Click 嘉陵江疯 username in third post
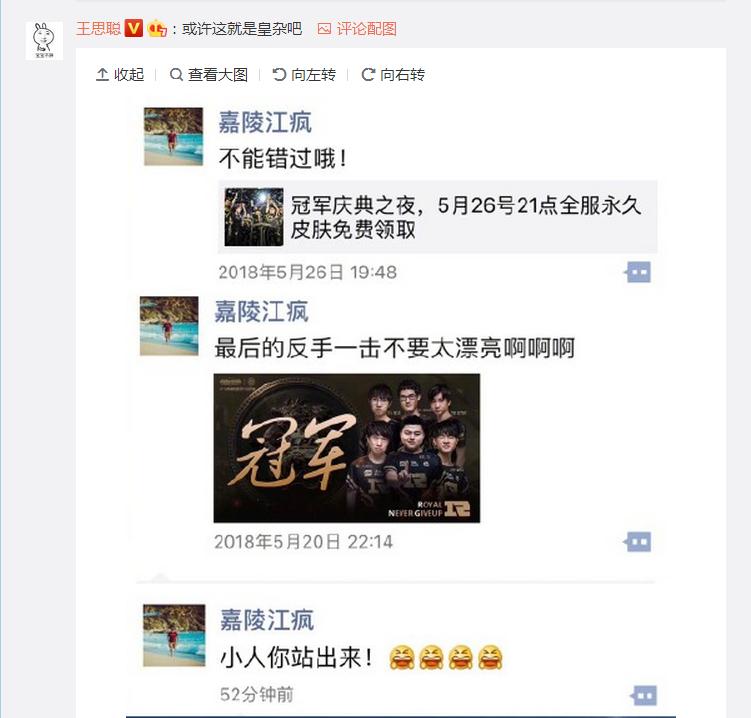The height and width of the screenshot is (718, 751). click(267, 620)
